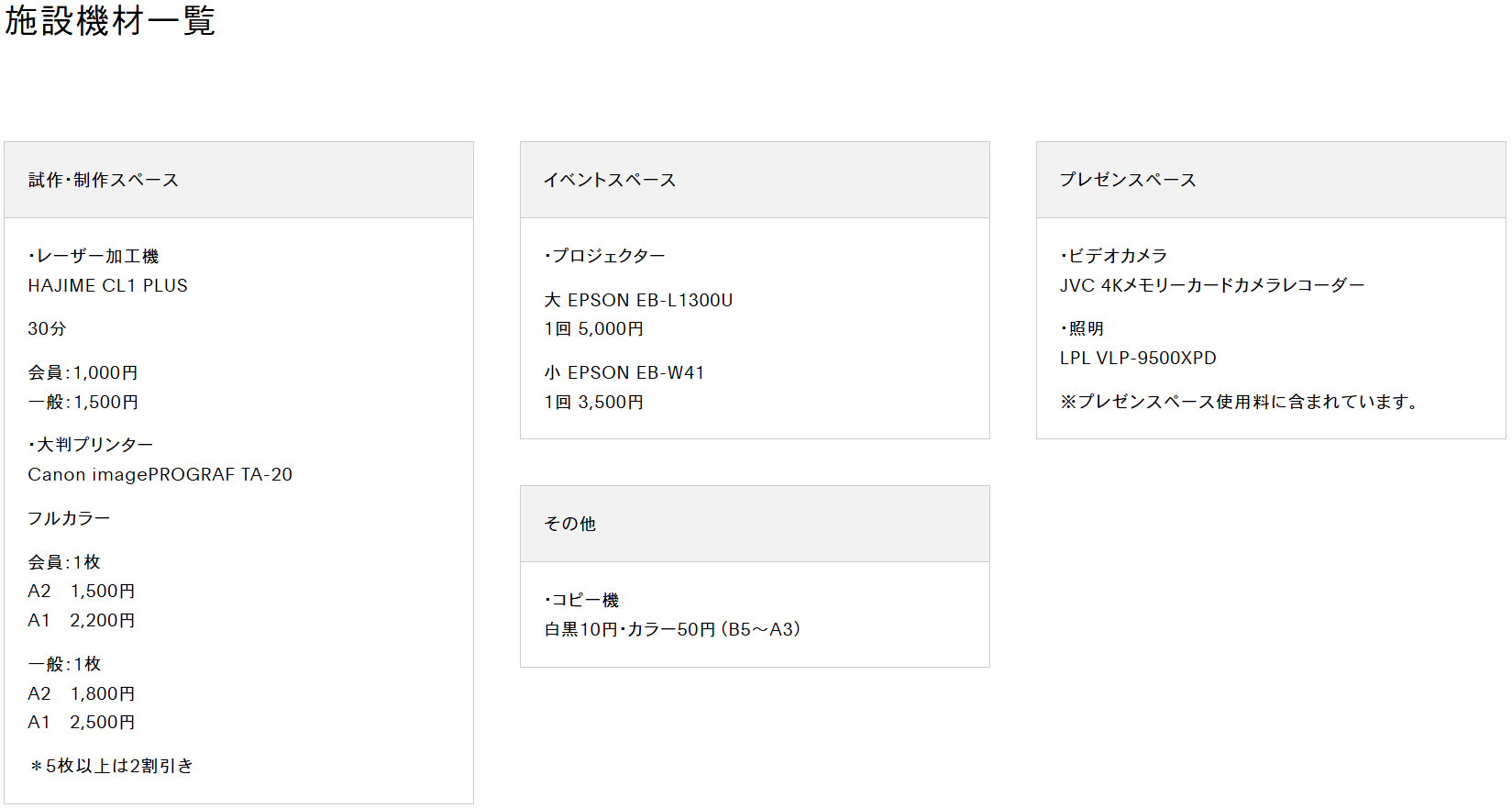Click the レーザー加工機 item label

coord(94,256)
